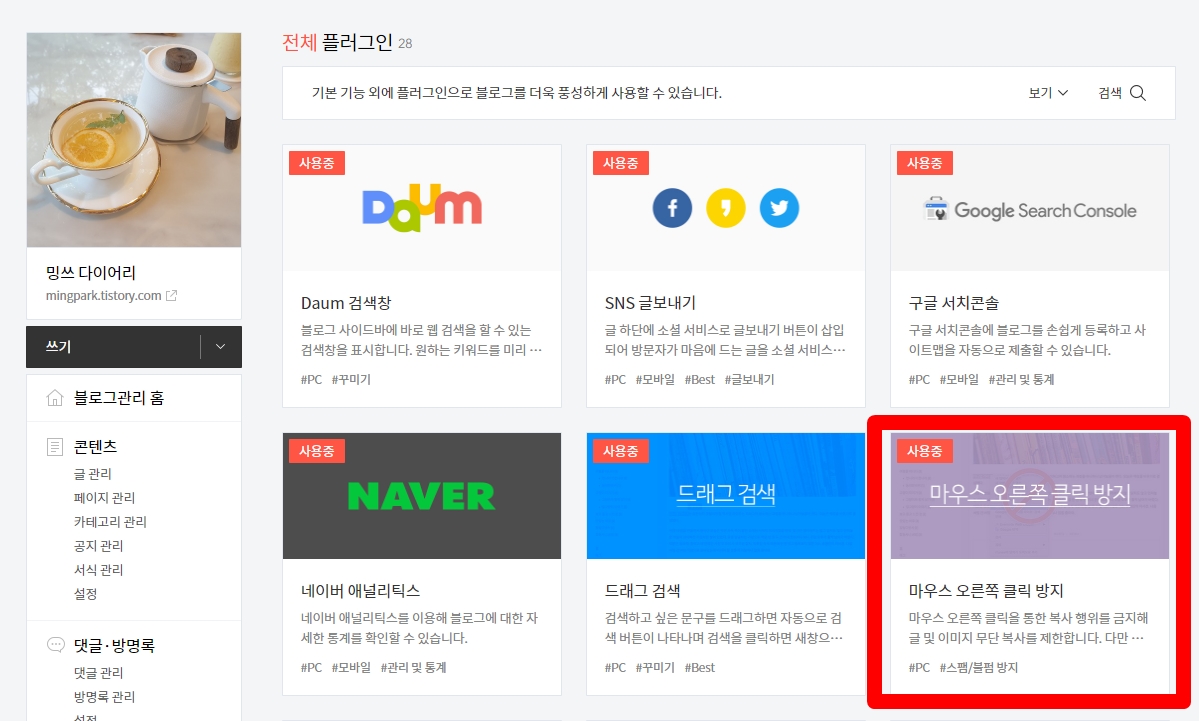Click the 밍쓰 다이어리 blog title

coord(91,272)
